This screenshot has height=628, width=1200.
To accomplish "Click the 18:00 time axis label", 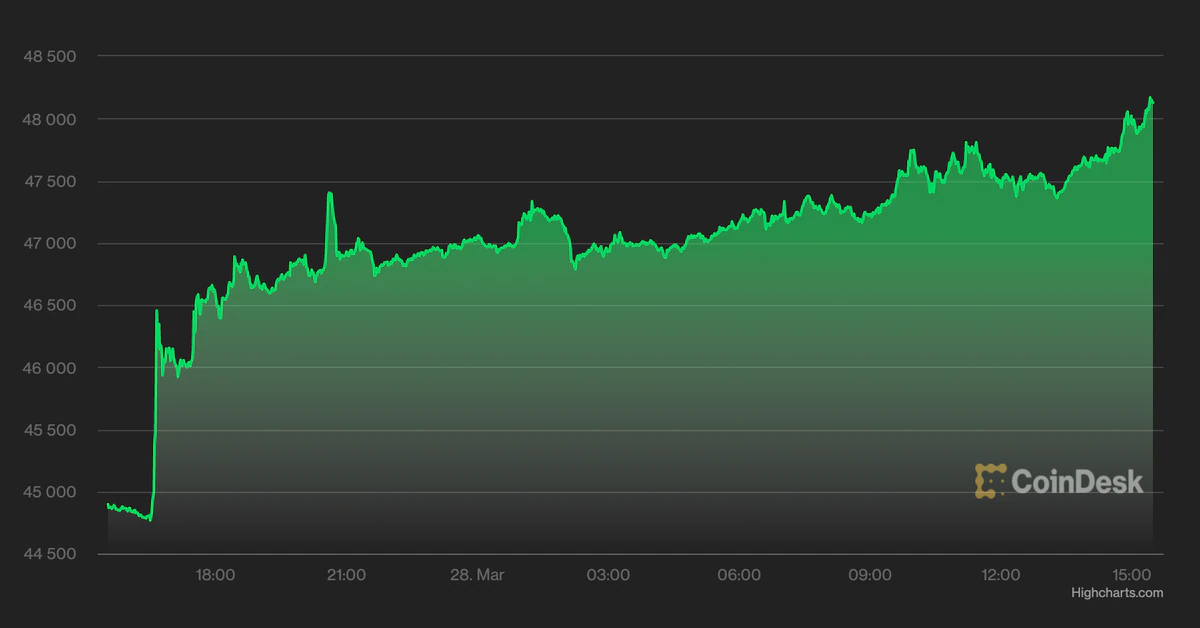I will point(215,575).
